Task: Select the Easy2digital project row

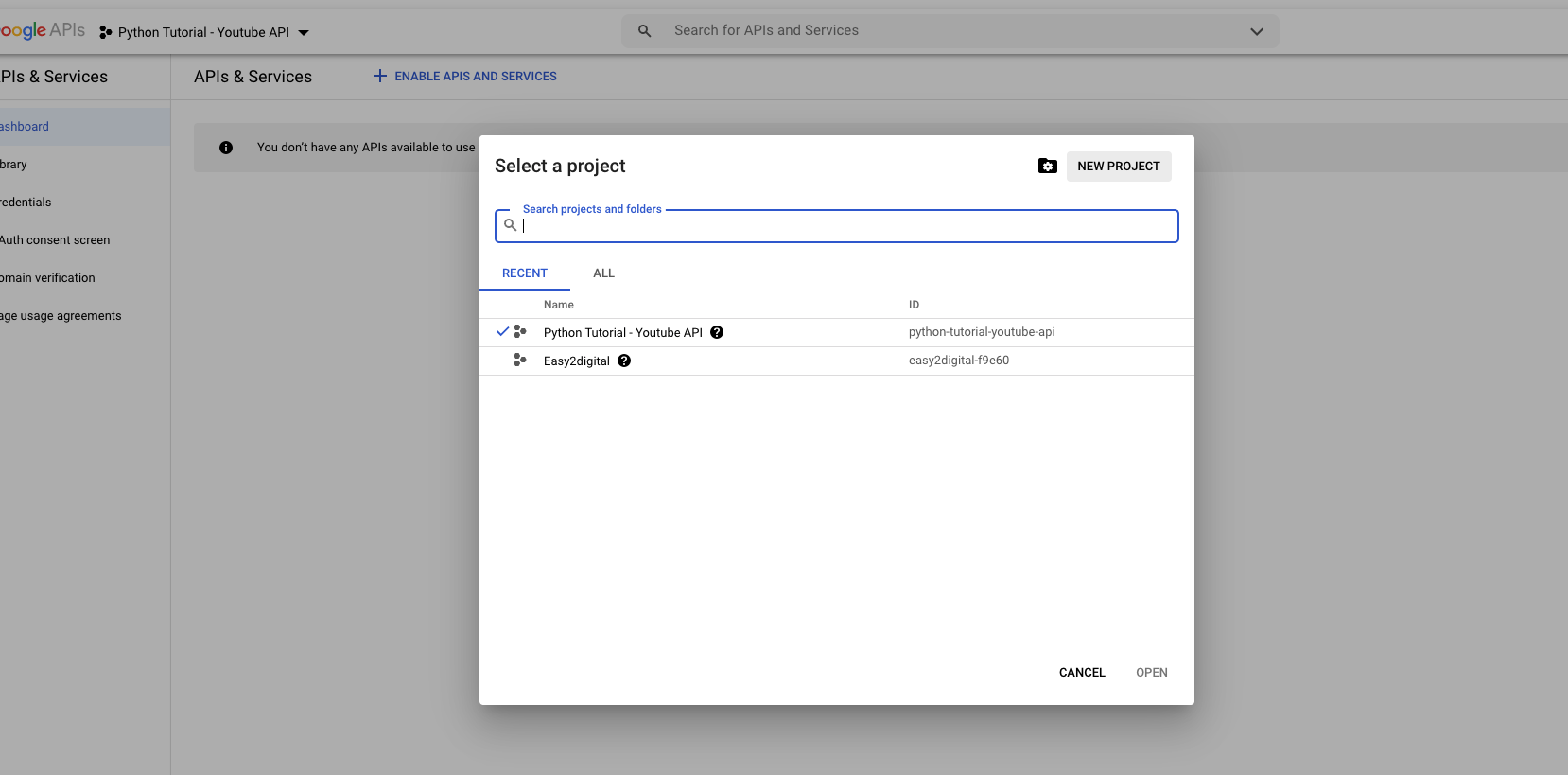Action: click(x=577, y=361)
